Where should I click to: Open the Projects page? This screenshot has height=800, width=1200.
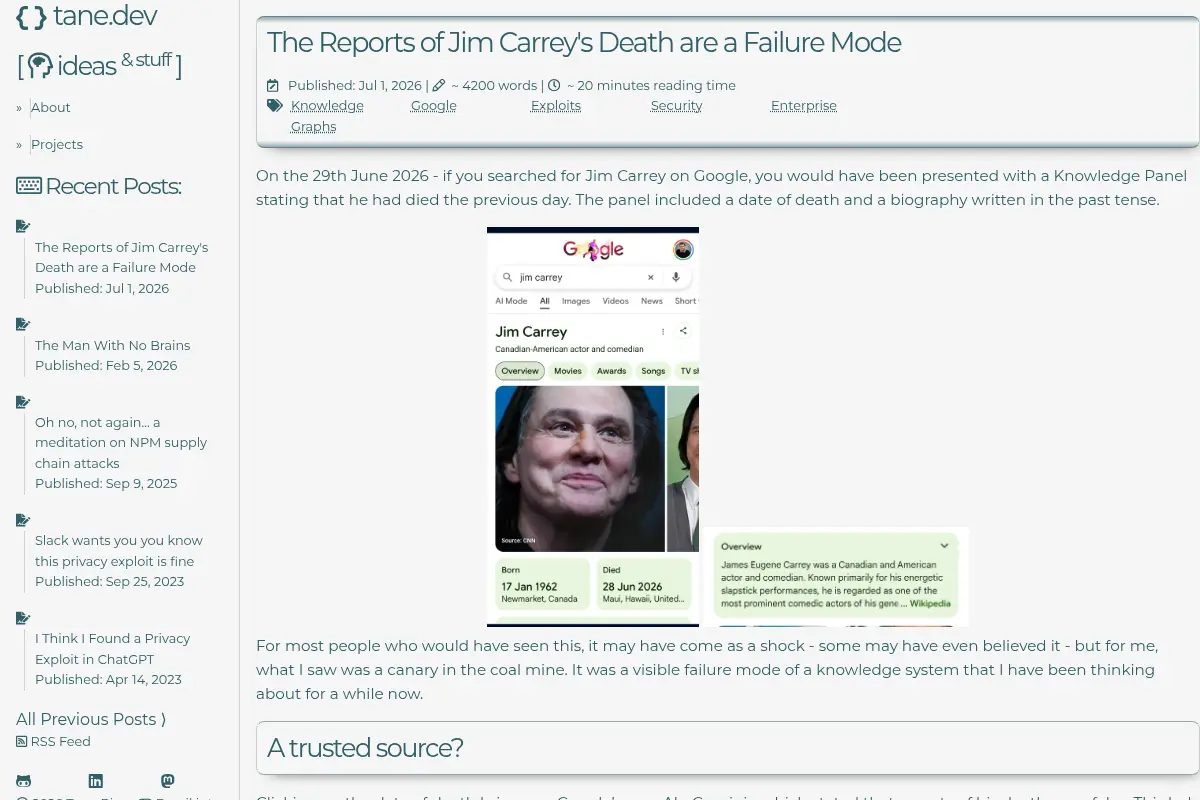pyautogui.click(x=57, y=144)
